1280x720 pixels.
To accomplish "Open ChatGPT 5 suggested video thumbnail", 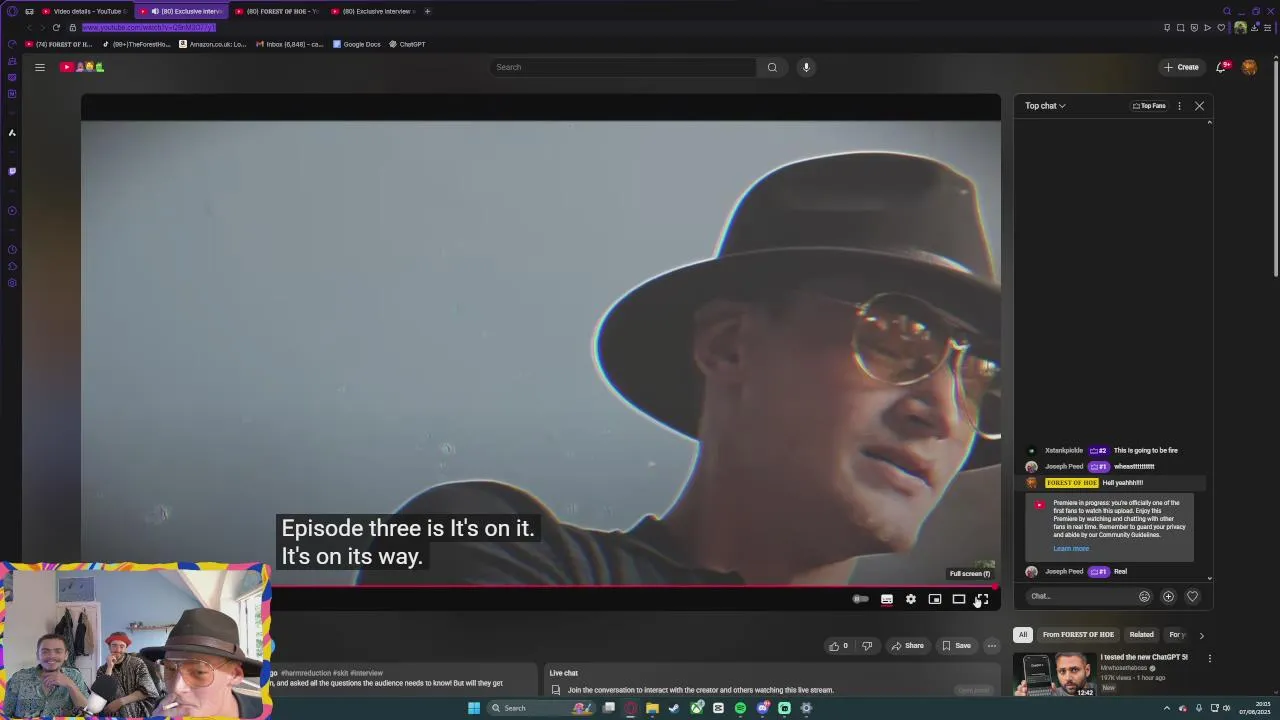I will pos(1054,675).
